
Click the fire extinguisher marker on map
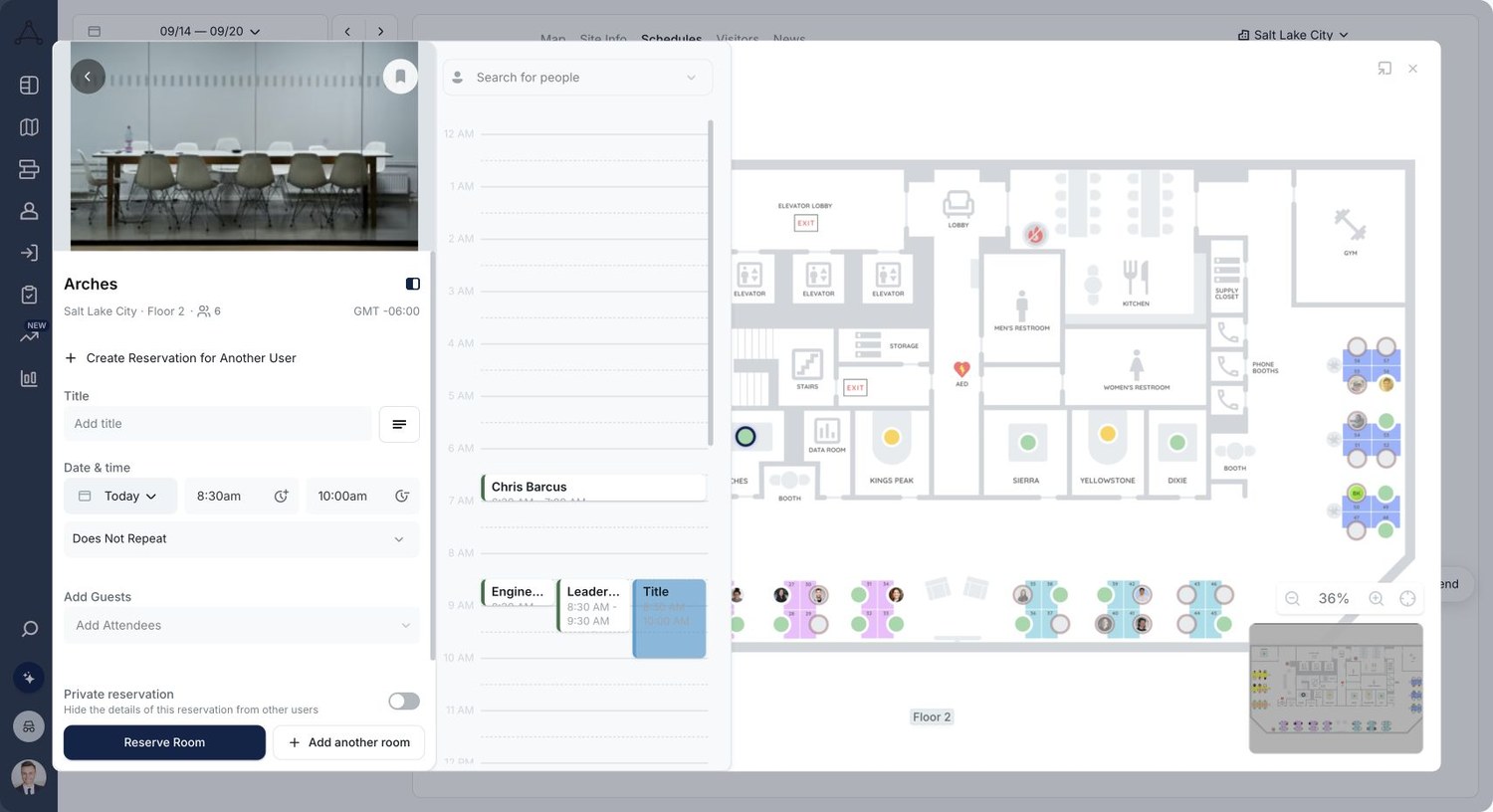[1035, 235]
